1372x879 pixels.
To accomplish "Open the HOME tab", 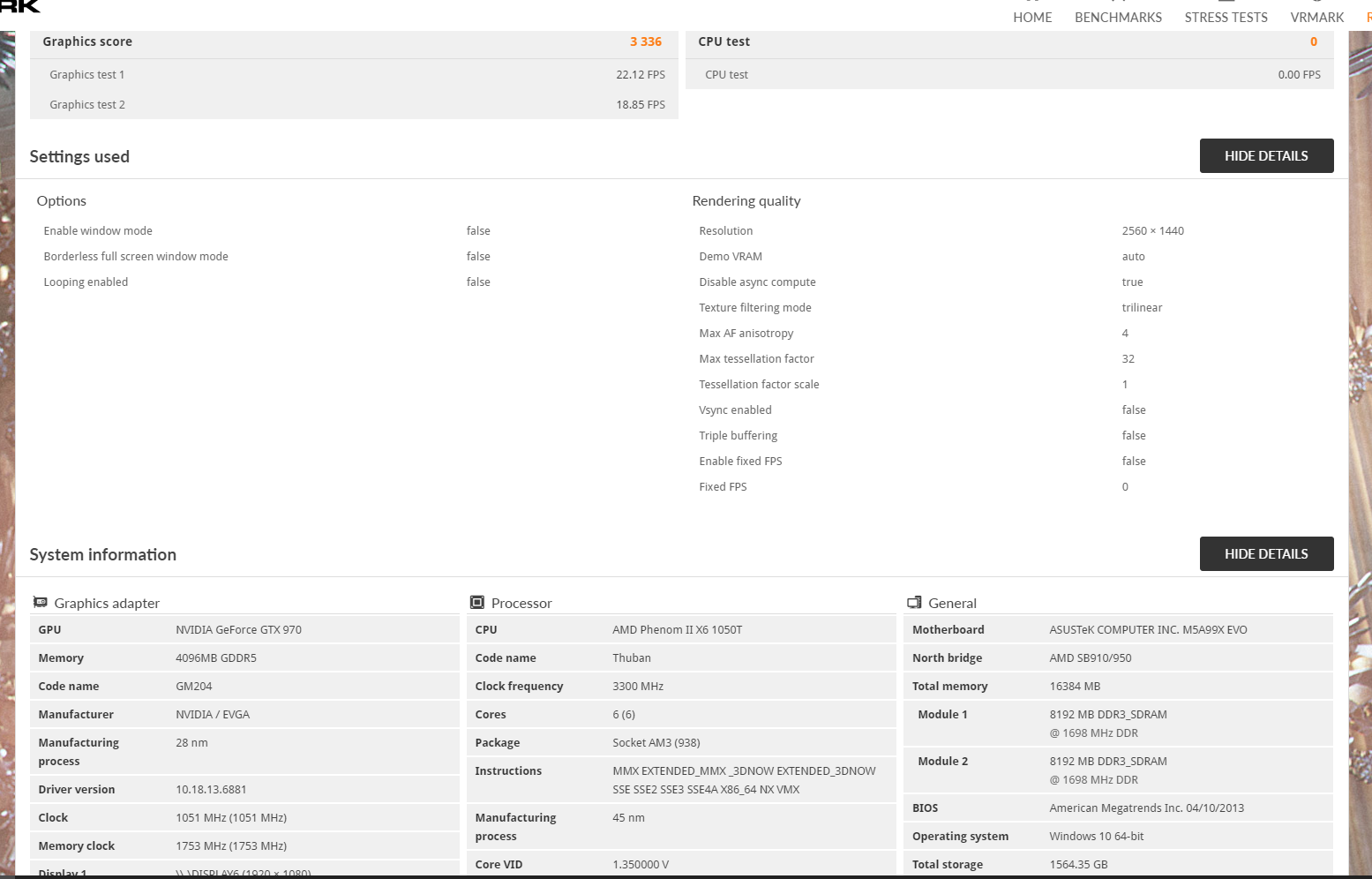I will point(1032,18).
